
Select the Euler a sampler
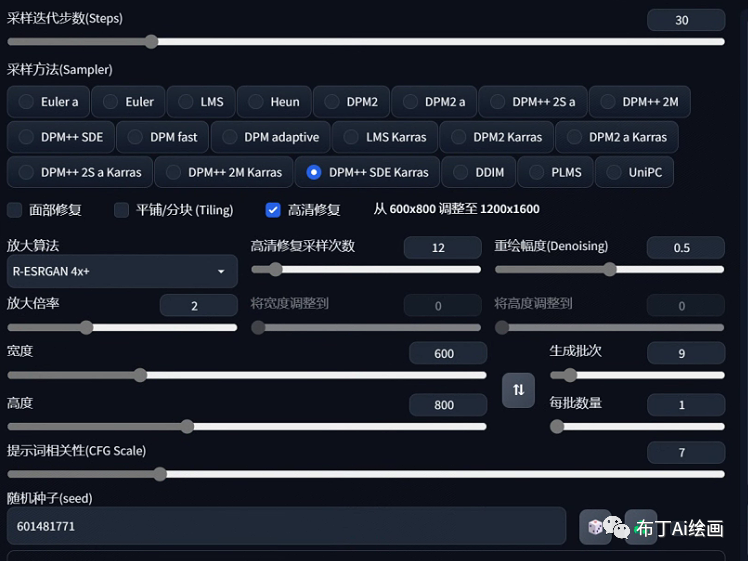coord(49,102)
